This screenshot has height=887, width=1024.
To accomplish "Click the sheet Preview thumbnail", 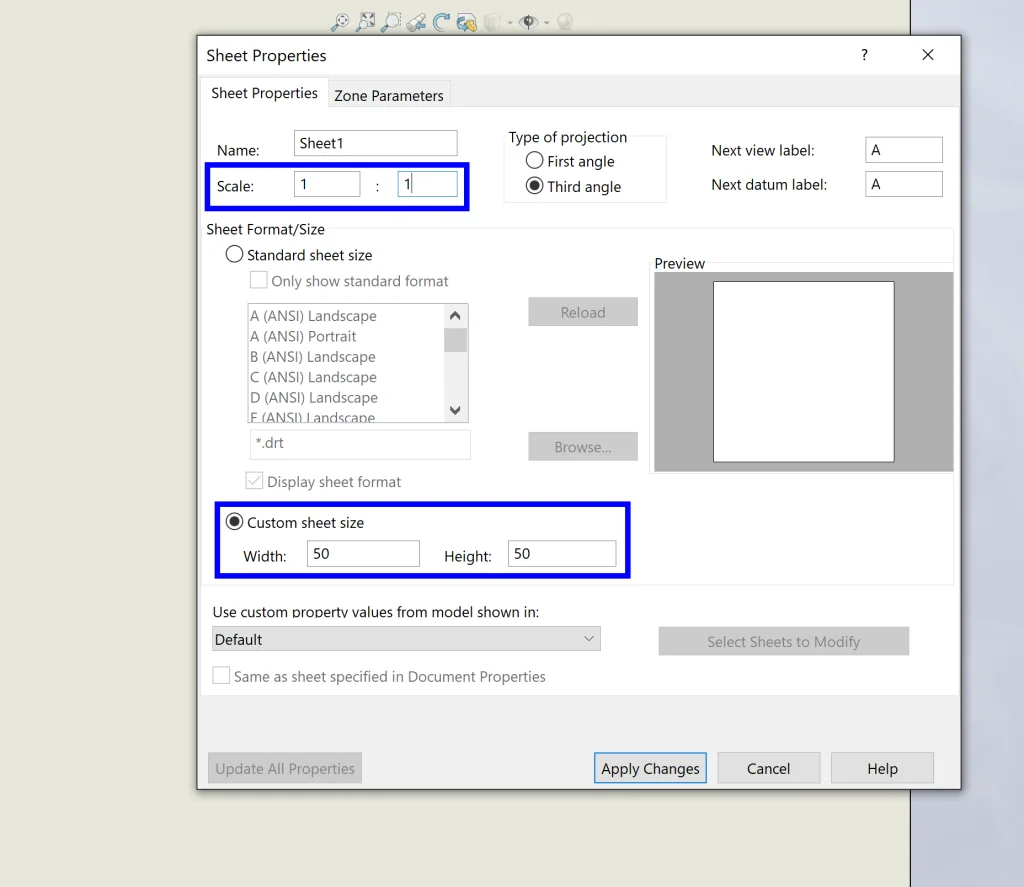I will (803, 372).
